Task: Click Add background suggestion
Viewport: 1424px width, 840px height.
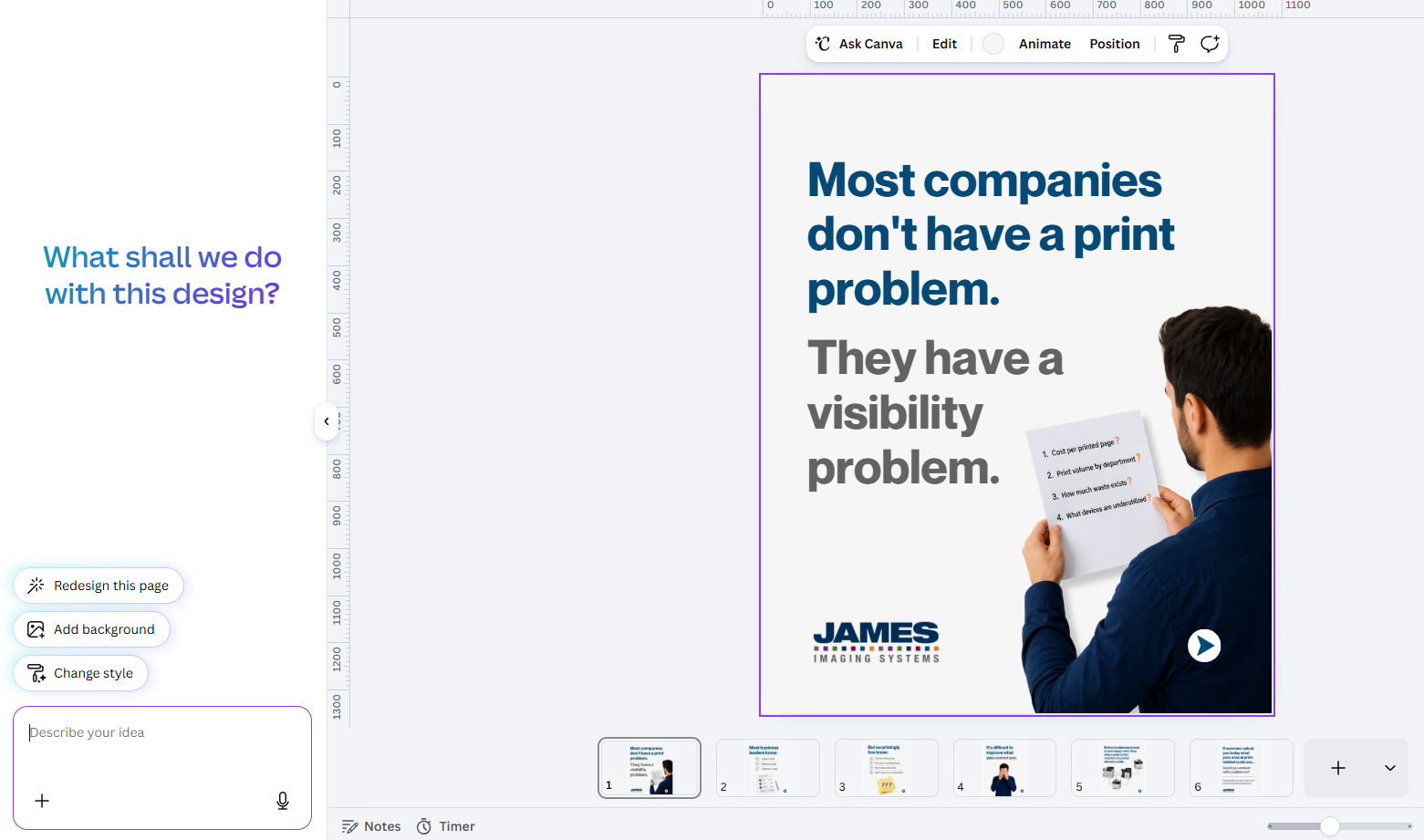Action: [x=91, y=629]
